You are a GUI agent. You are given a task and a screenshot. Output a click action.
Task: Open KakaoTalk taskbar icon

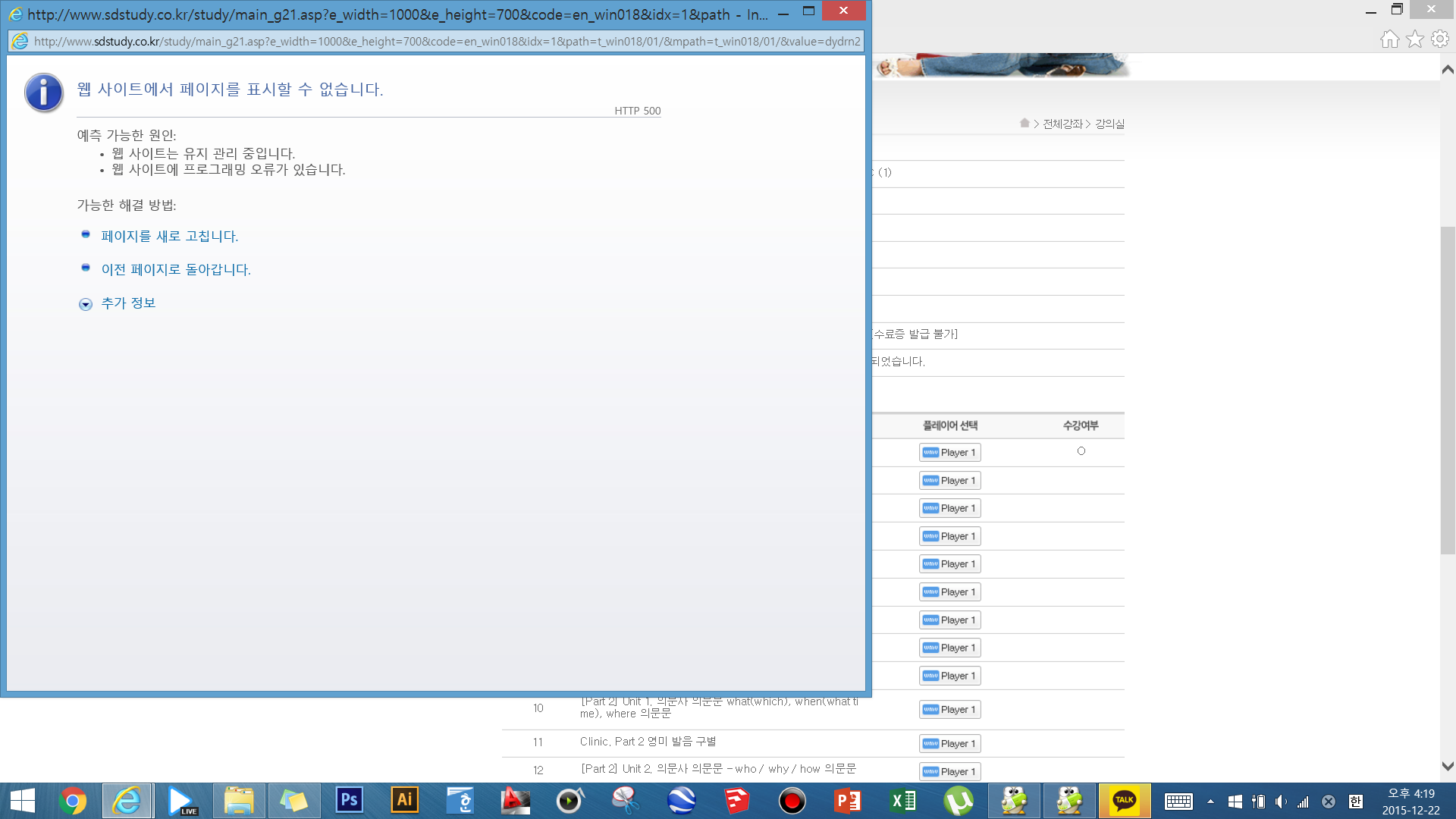pos(1124,800)
